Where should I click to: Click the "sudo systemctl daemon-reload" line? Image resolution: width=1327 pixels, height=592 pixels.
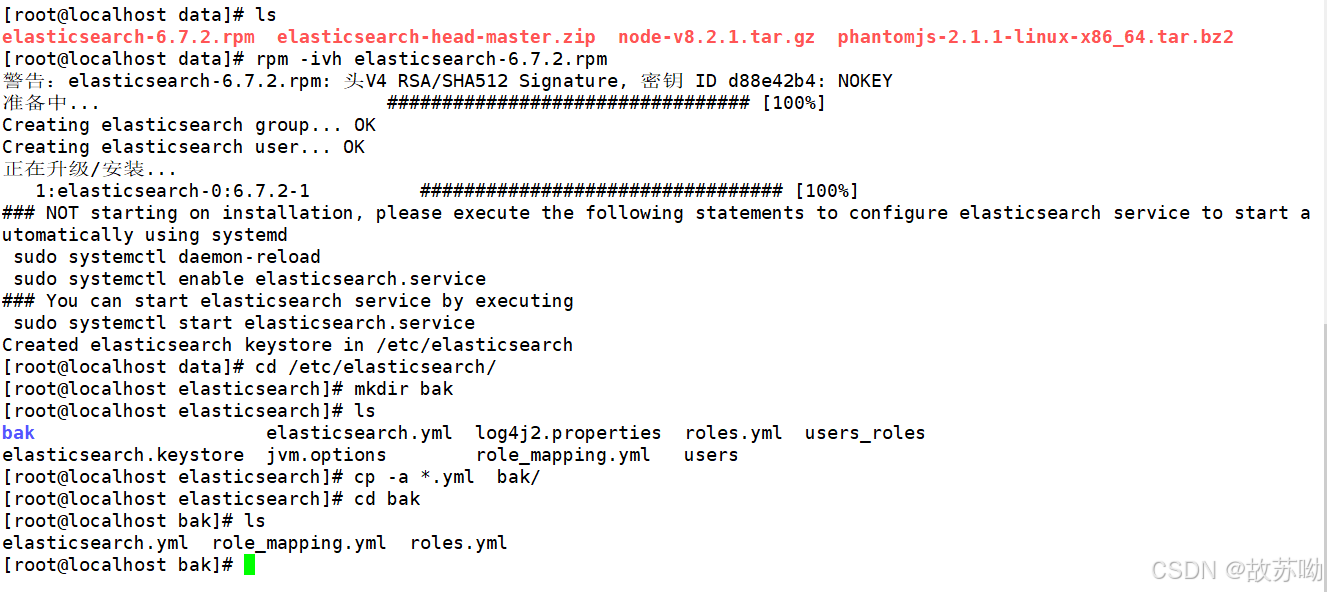click(161, 257)
